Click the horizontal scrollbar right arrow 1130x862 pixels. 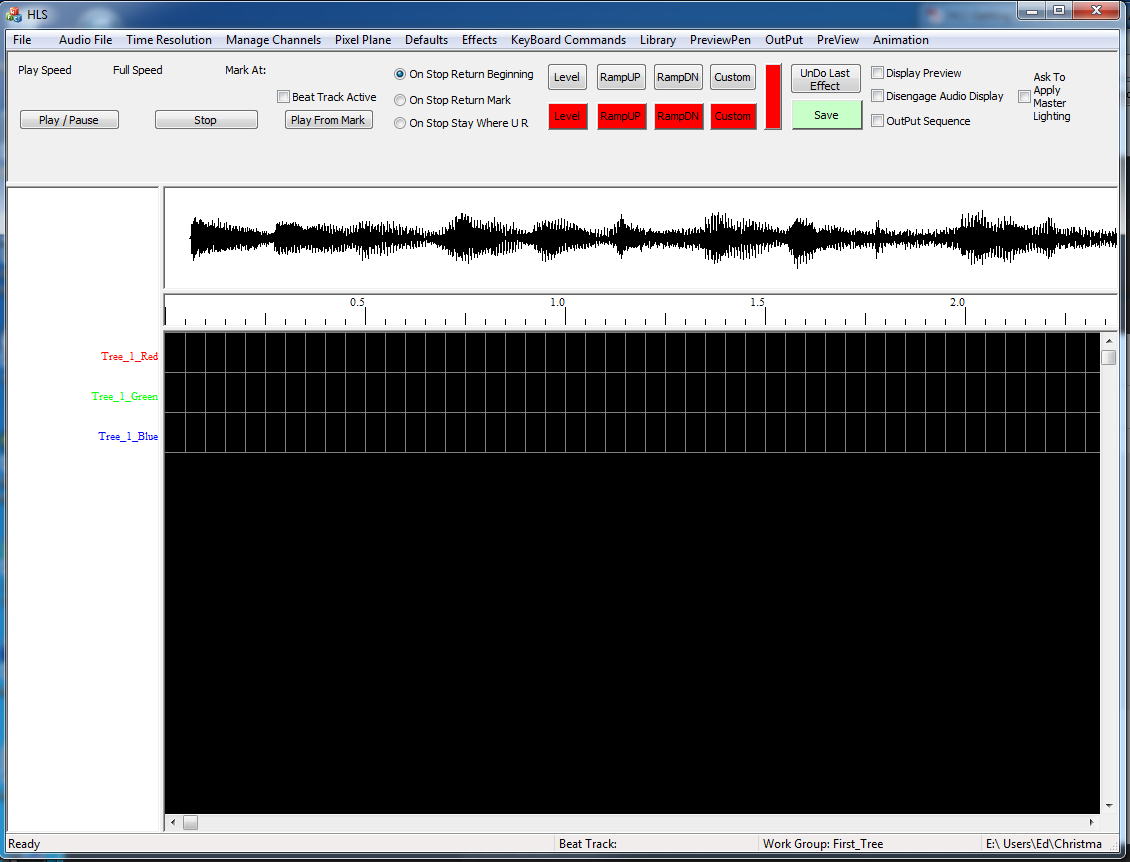coord(1091,823)
